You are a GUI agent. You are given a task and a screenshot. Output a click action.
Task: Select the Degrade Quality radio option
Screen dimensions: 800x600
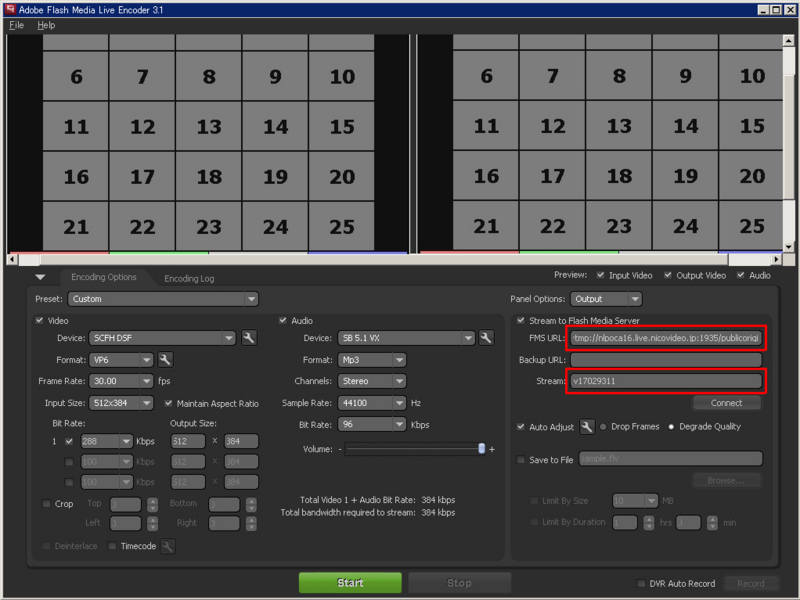671,427
